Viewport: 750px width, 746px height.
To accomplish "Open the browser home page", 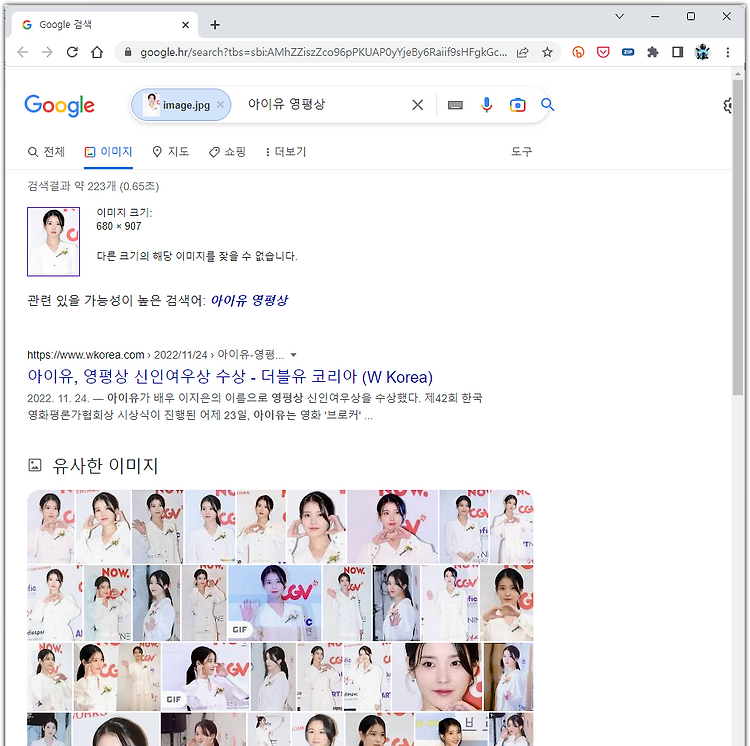I will (x=97, y=52).
